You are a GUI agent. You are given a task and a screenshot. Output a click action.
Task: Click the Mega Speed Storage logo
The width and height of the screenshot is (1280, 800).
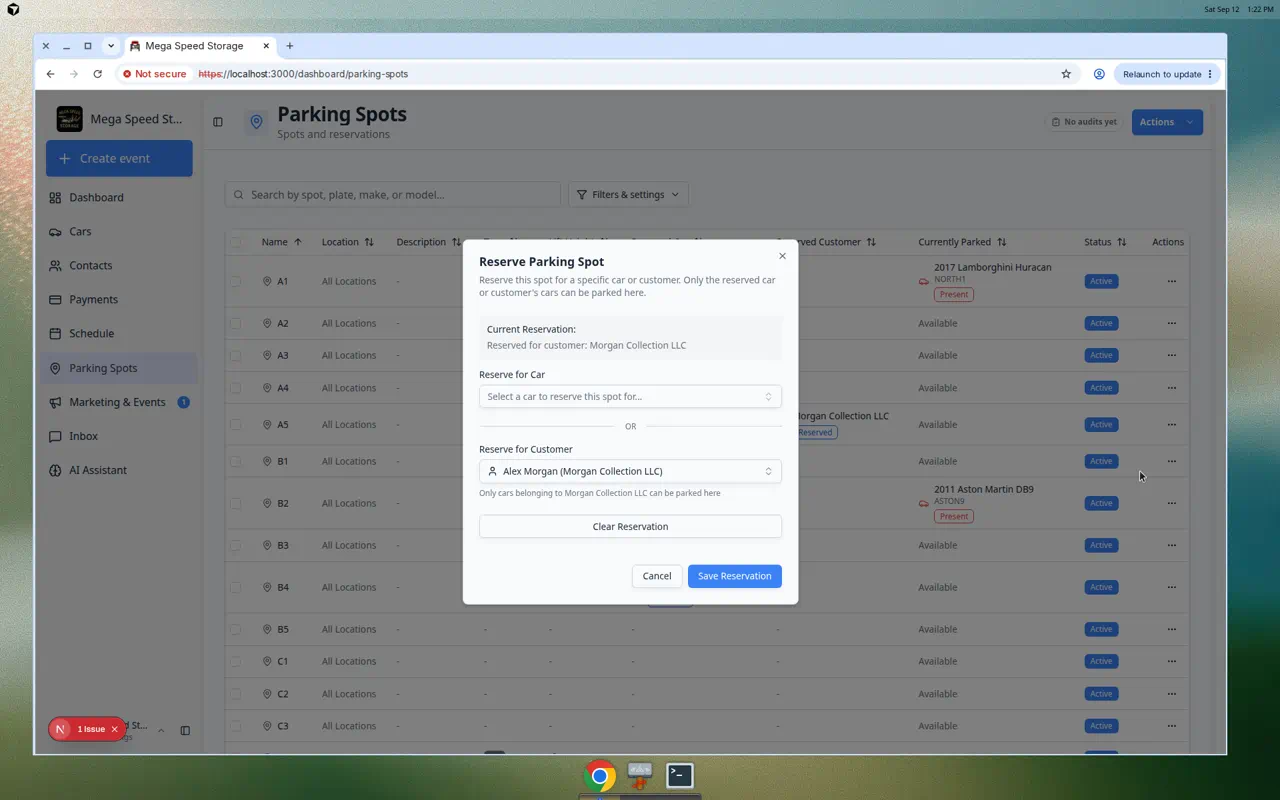coord(70,119)
